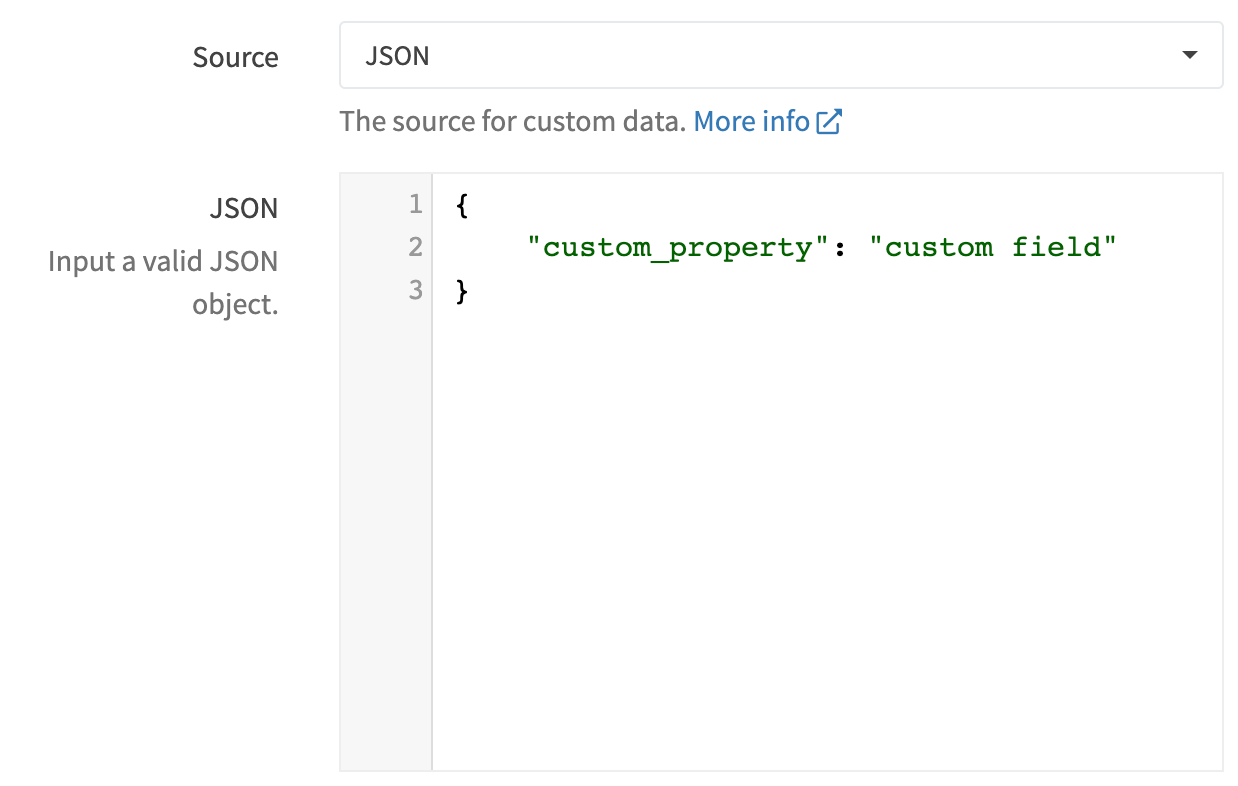Click the external link icon beside More info
This screenshot has height=786, width=1238.
(829, 122)
